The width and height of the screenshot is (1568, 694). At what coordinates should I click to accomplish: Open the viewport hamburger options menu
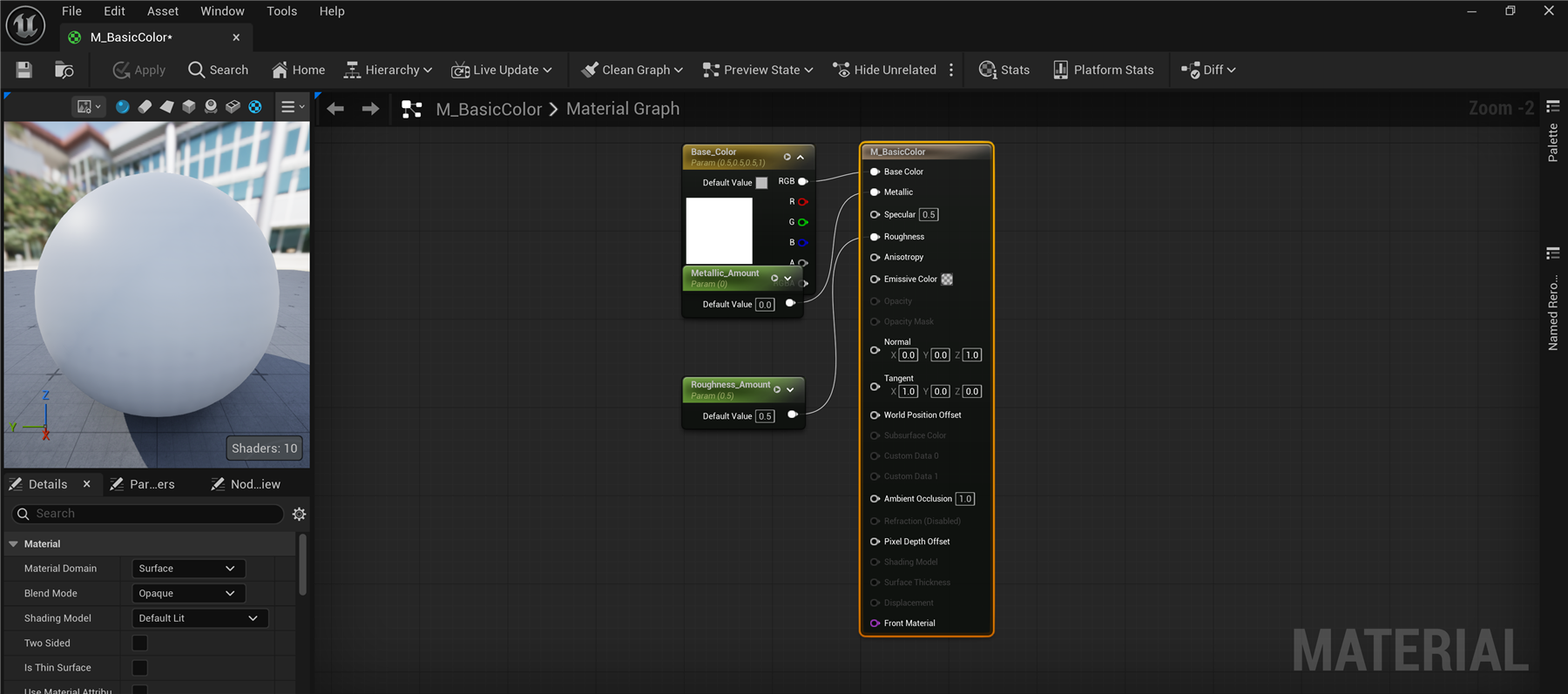(x=293, y=106)
